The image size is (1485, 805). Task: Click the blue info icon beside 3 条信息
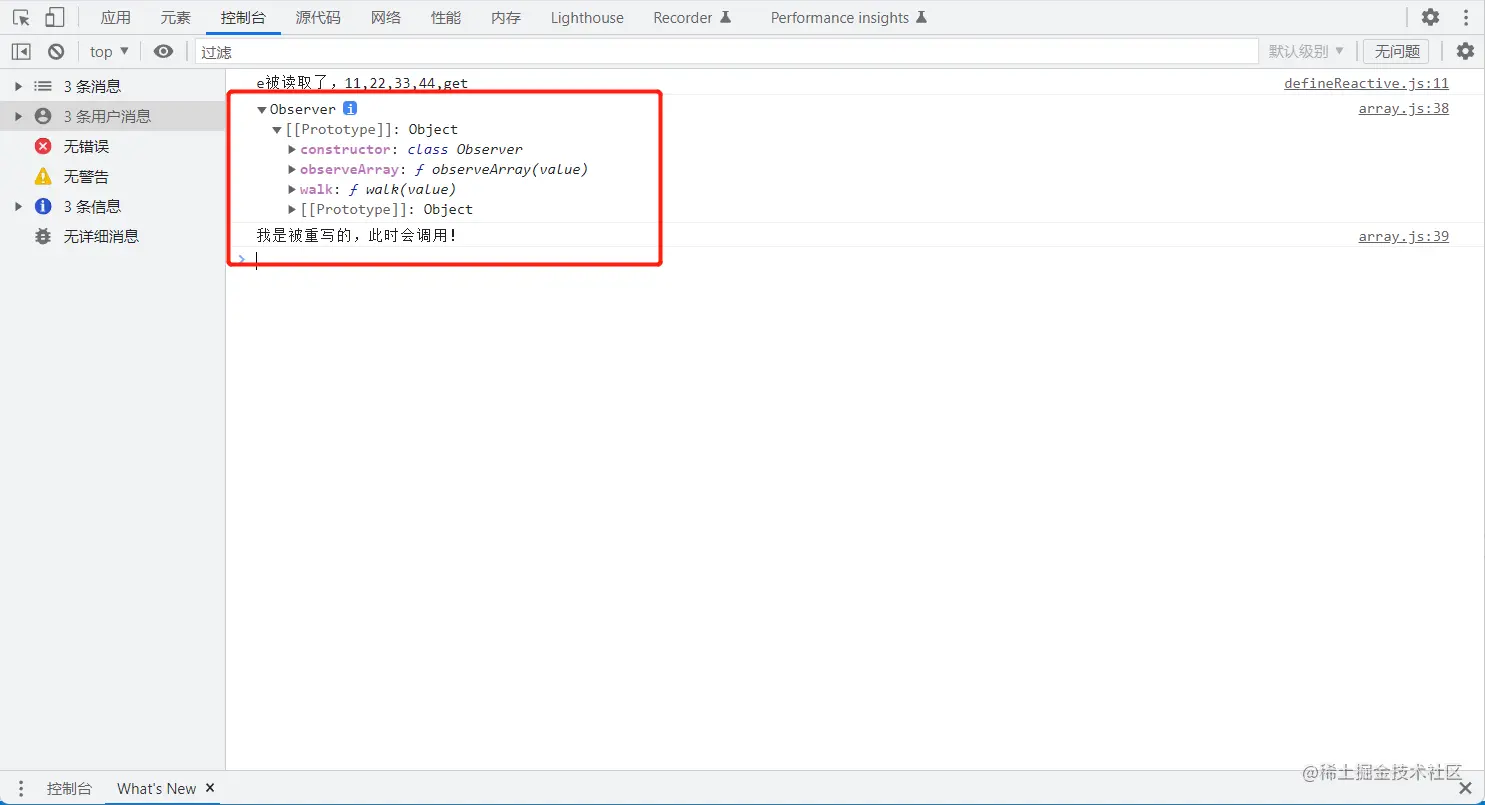point(43,206)
